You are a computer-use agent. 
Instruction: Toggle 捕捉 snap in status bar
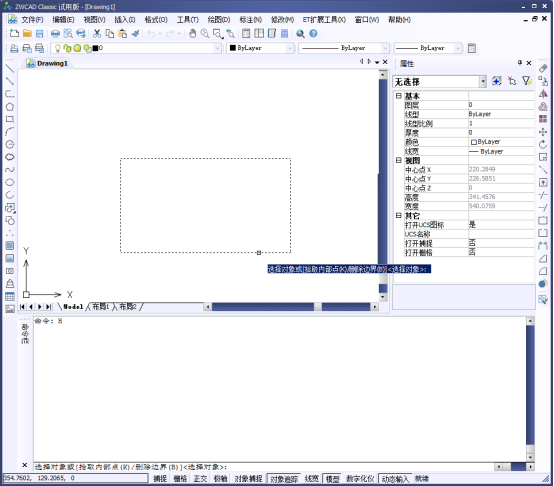click(160, 479)
